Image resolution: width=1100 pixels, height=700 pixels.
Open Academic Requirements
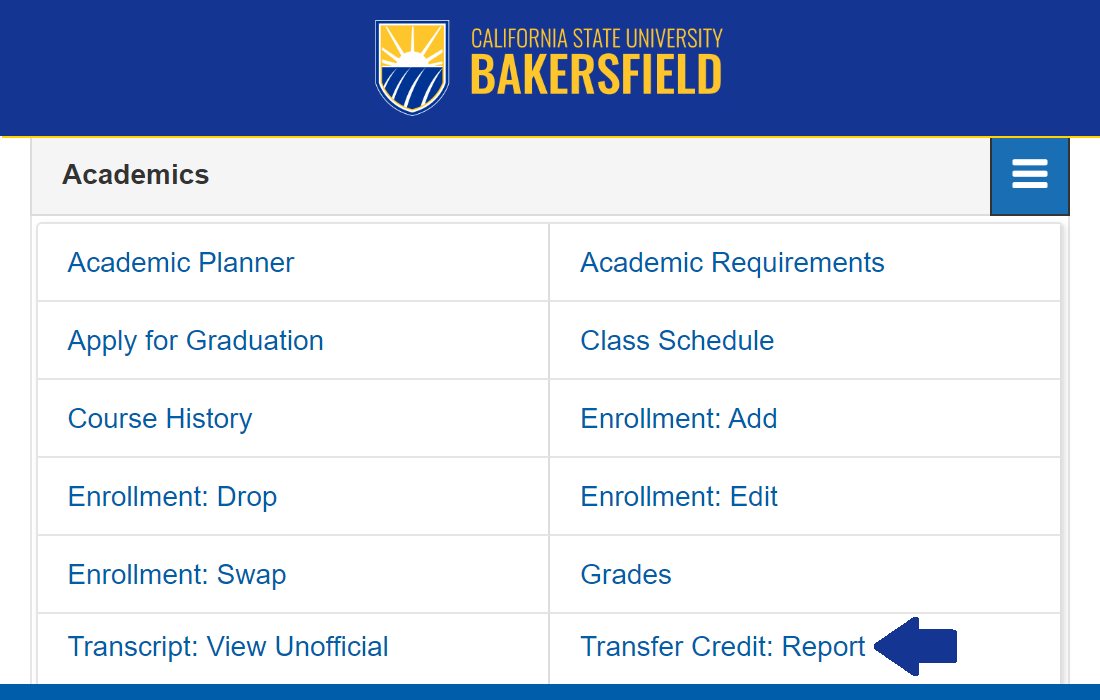point(732,262)
